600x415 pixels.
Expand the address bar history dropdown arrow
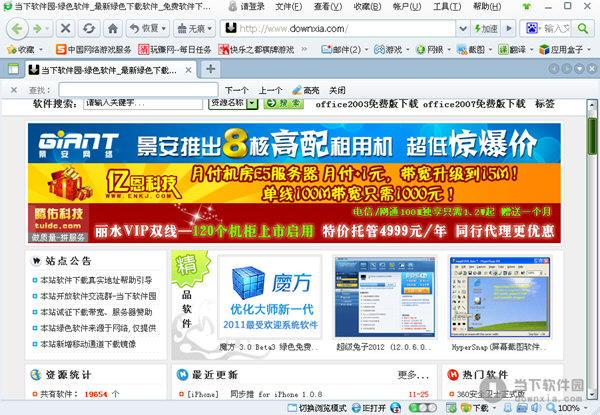click(x=463, y=28)
